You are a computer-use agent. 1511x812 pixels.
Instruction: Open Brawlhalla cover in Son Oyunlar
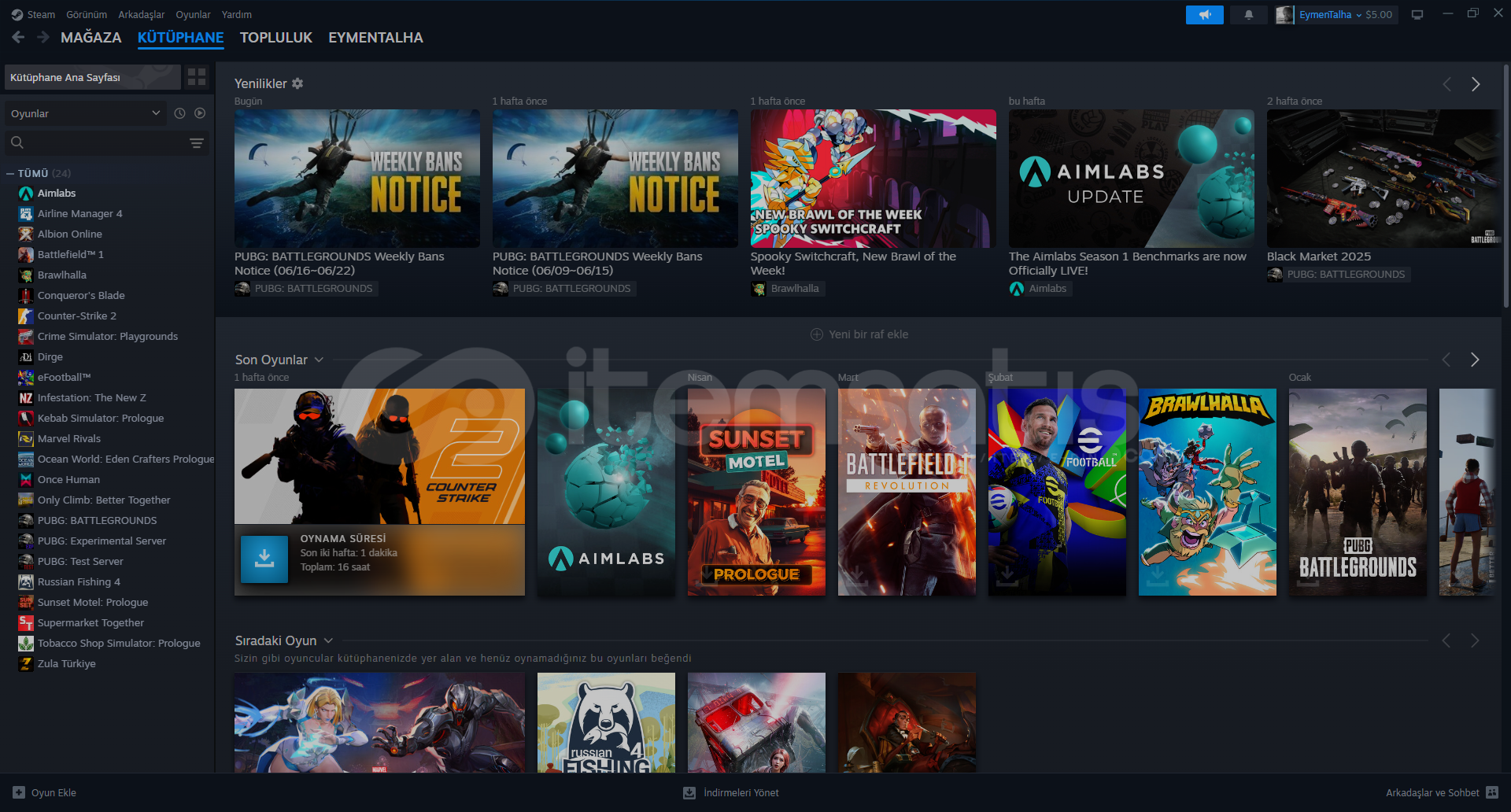(1207, 492)
